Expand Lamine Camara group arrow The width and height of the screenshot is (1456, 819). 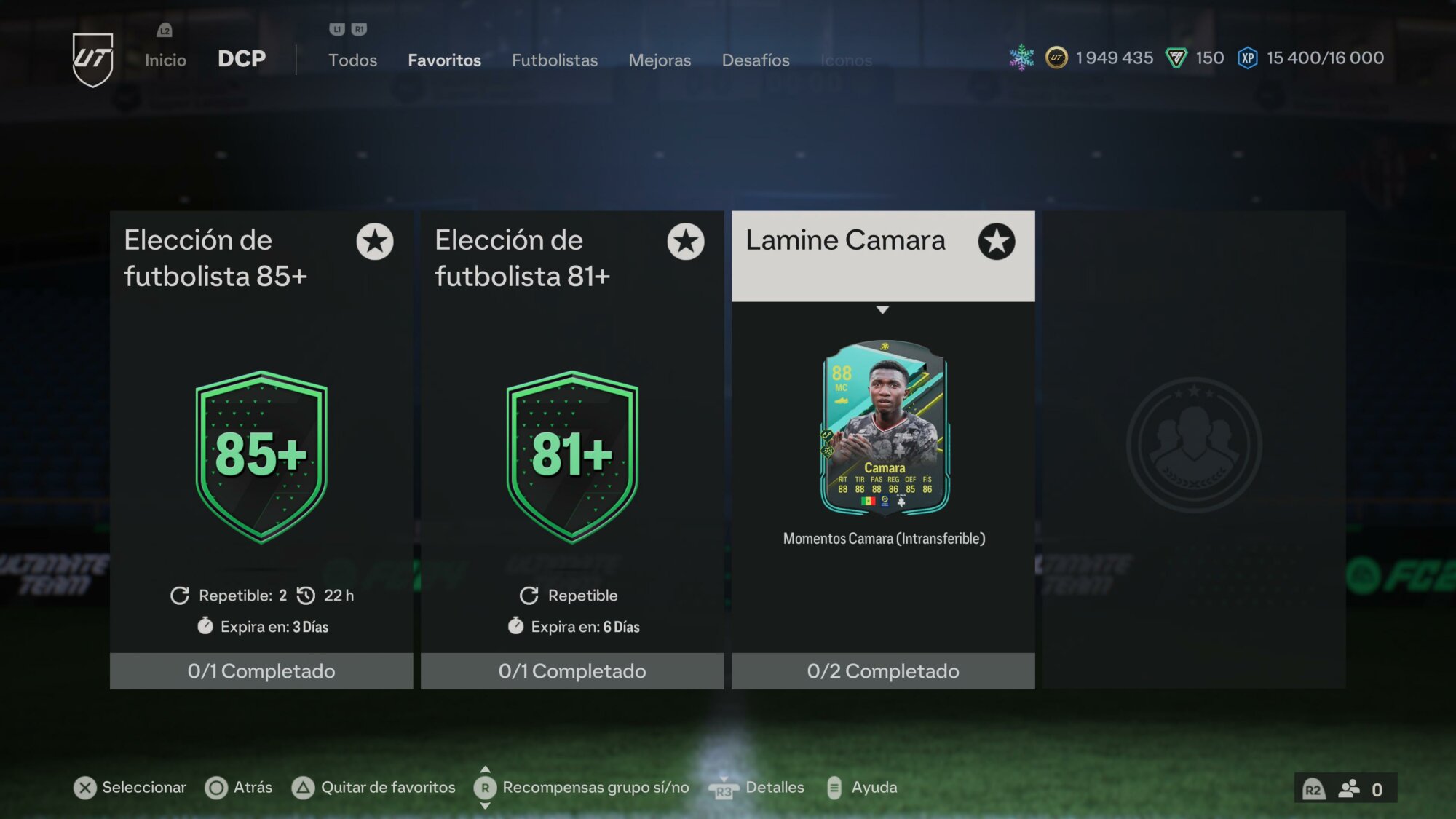tap(882, 310)
